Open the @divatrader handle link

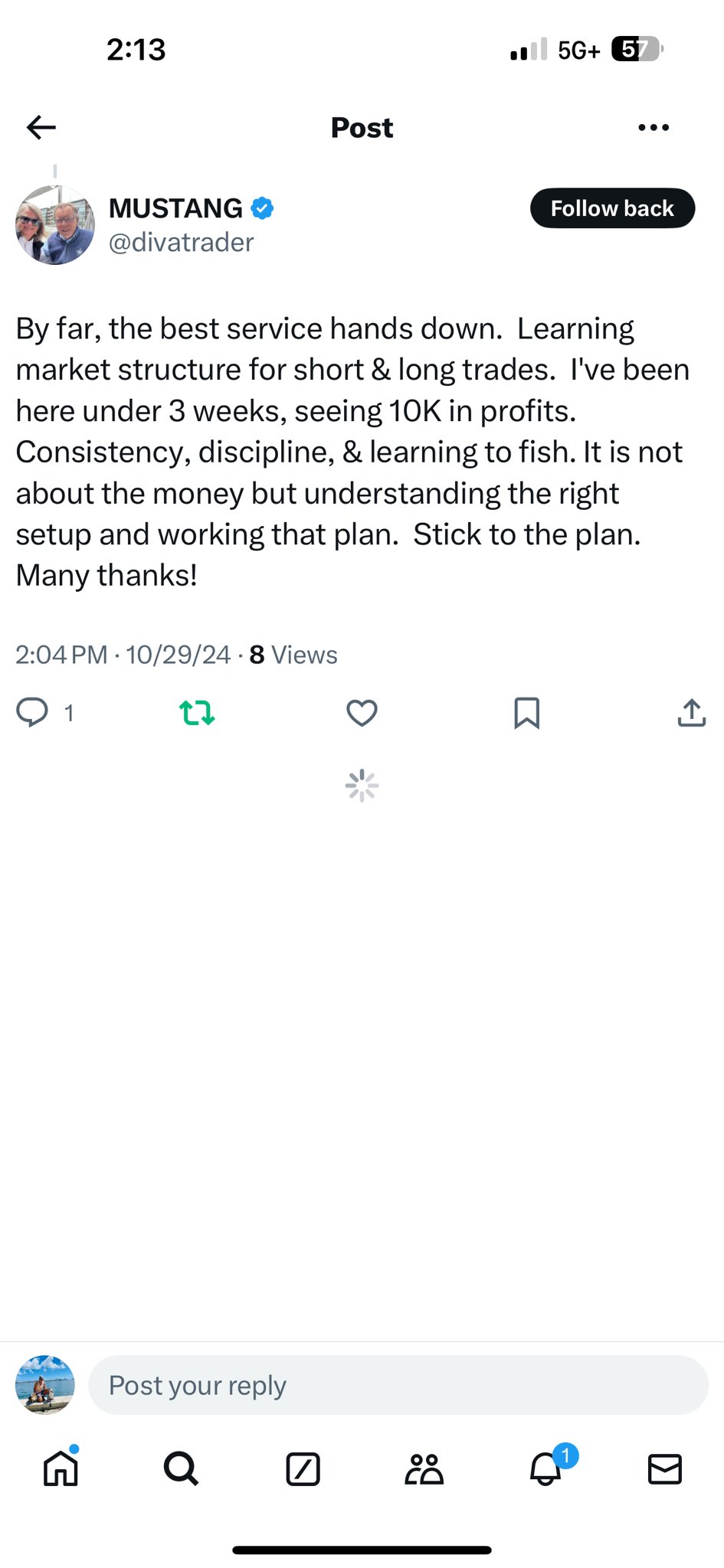pos(181,243)
